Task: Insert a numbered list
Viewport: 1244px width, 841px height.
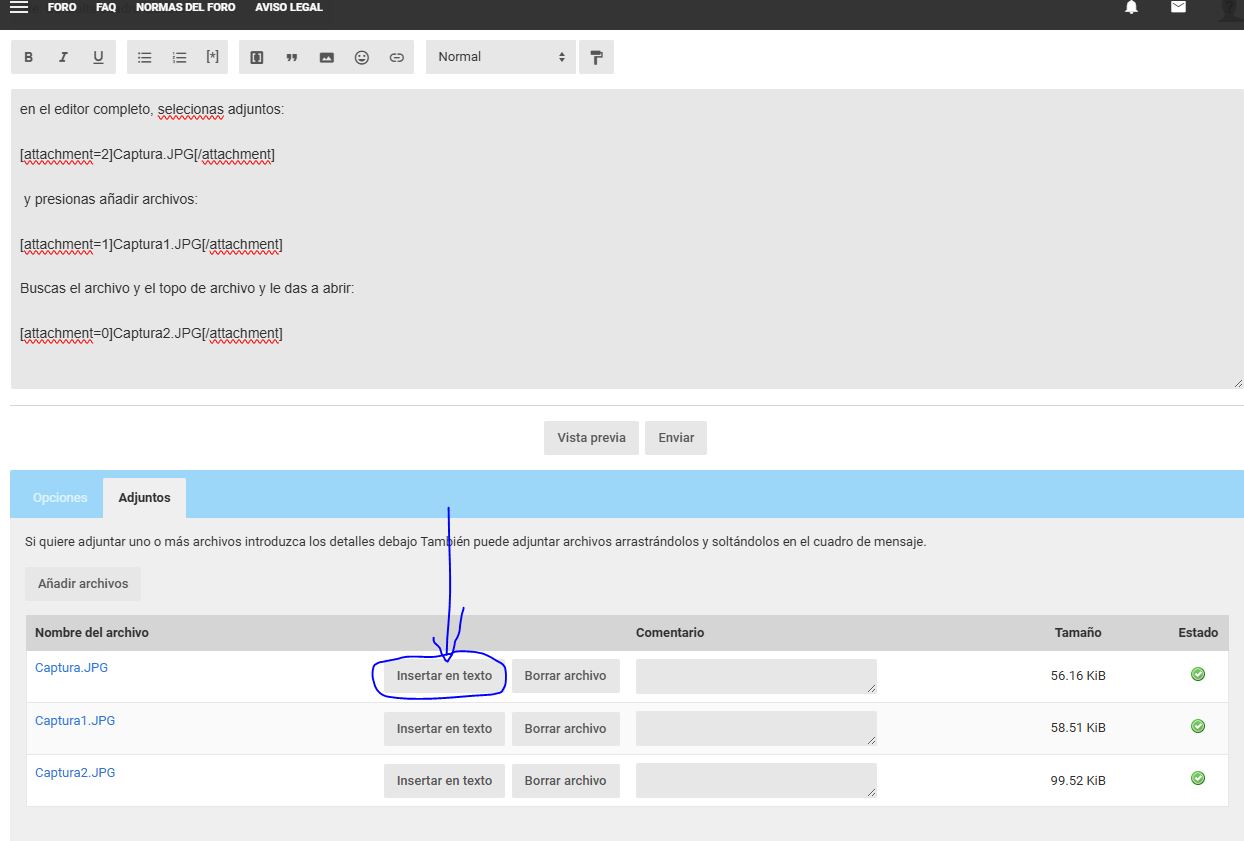Action: [179, 57]
